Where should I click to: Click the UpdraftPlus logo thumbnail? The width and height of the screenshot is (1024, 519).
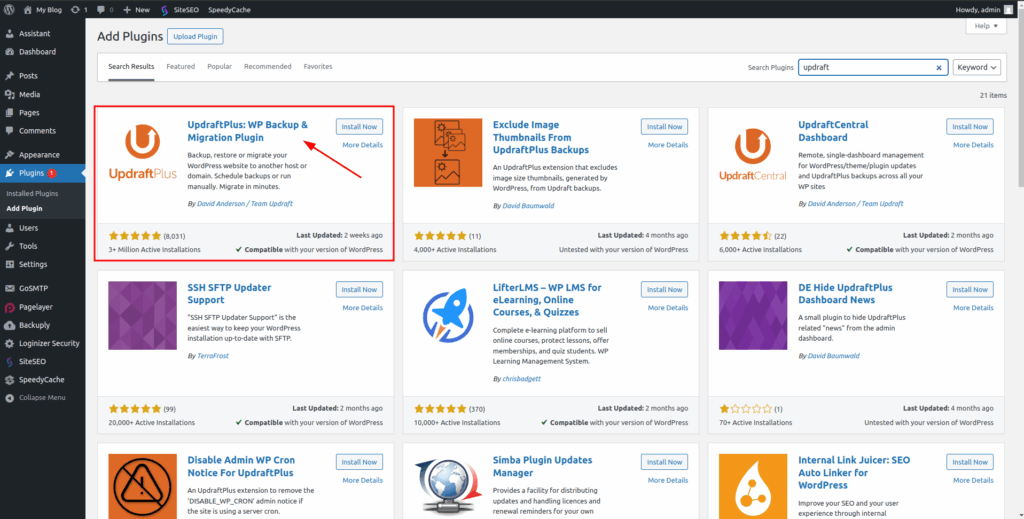coord(142,152)
